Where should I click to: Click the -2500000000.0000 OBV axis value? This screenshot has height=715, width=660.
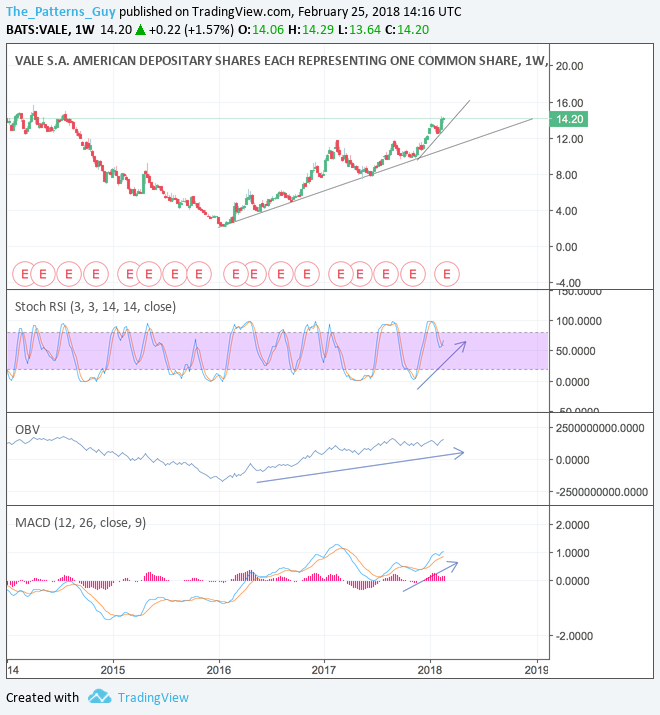point(602,492)
